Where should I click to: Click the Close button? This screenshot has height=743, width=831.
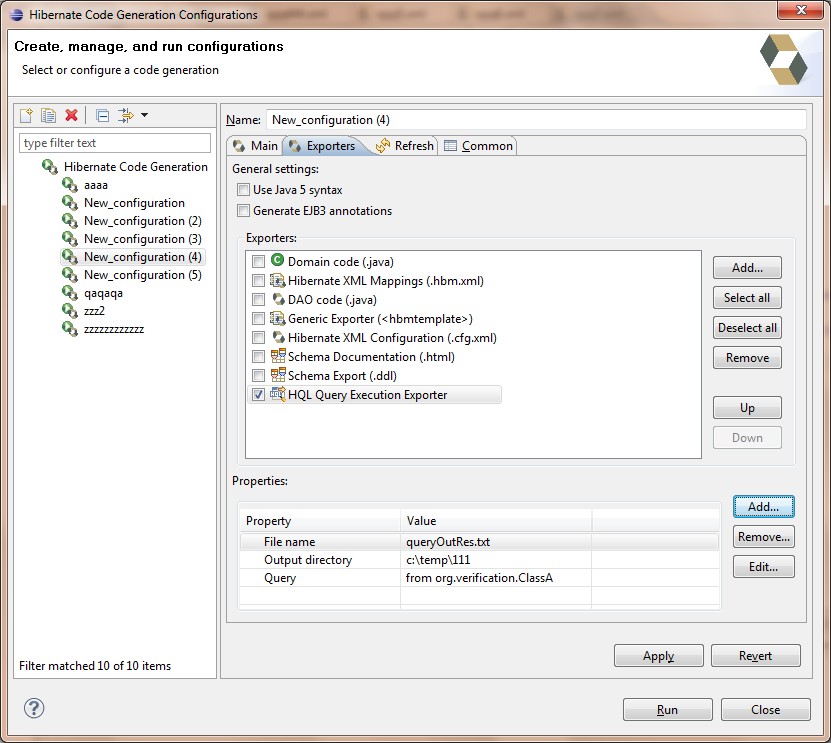[766, 710]
